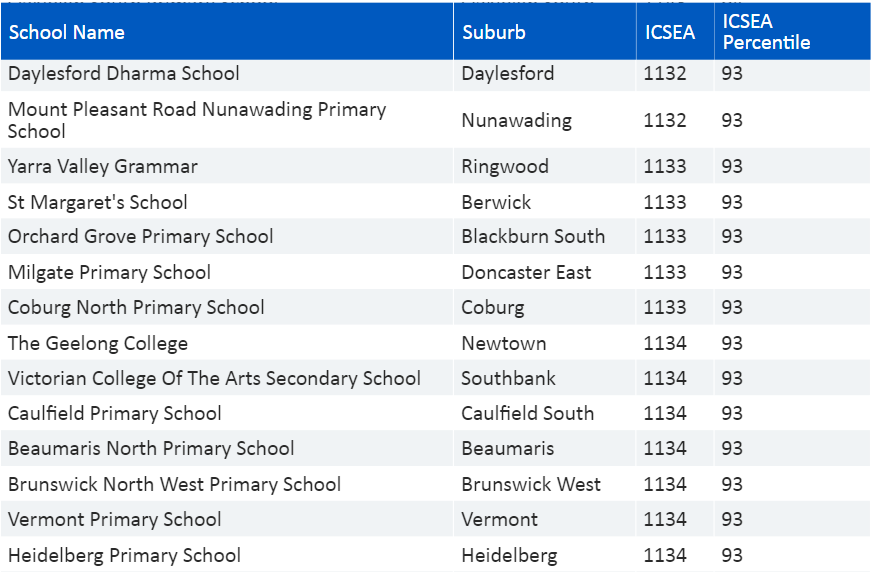This screenshot has width=871, height=572.
Task: Click the Blackburn South suburb cell
Action: [x=533, y=237]
